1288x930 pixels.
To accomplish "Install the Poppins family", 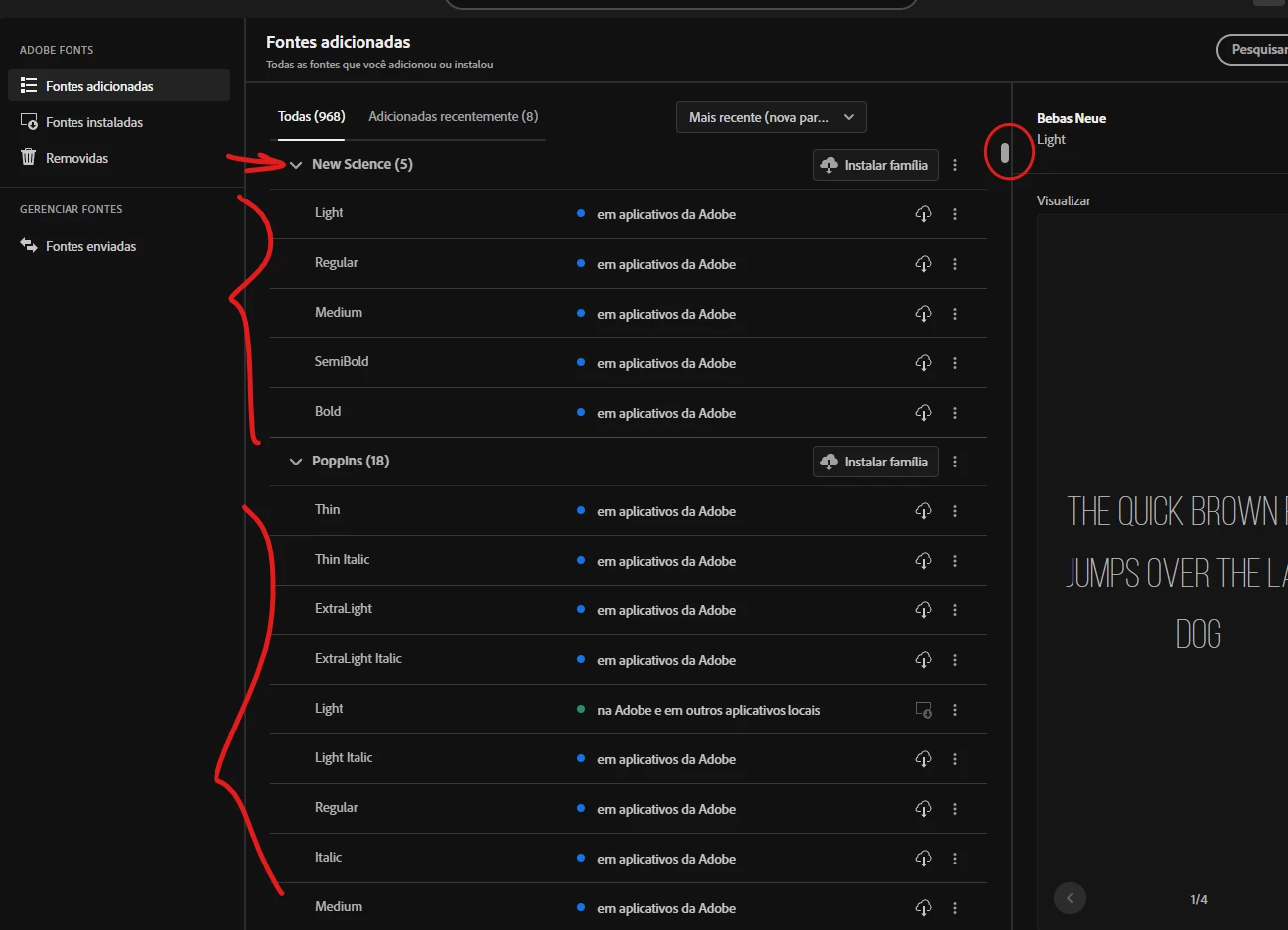I will pos(876,462).
